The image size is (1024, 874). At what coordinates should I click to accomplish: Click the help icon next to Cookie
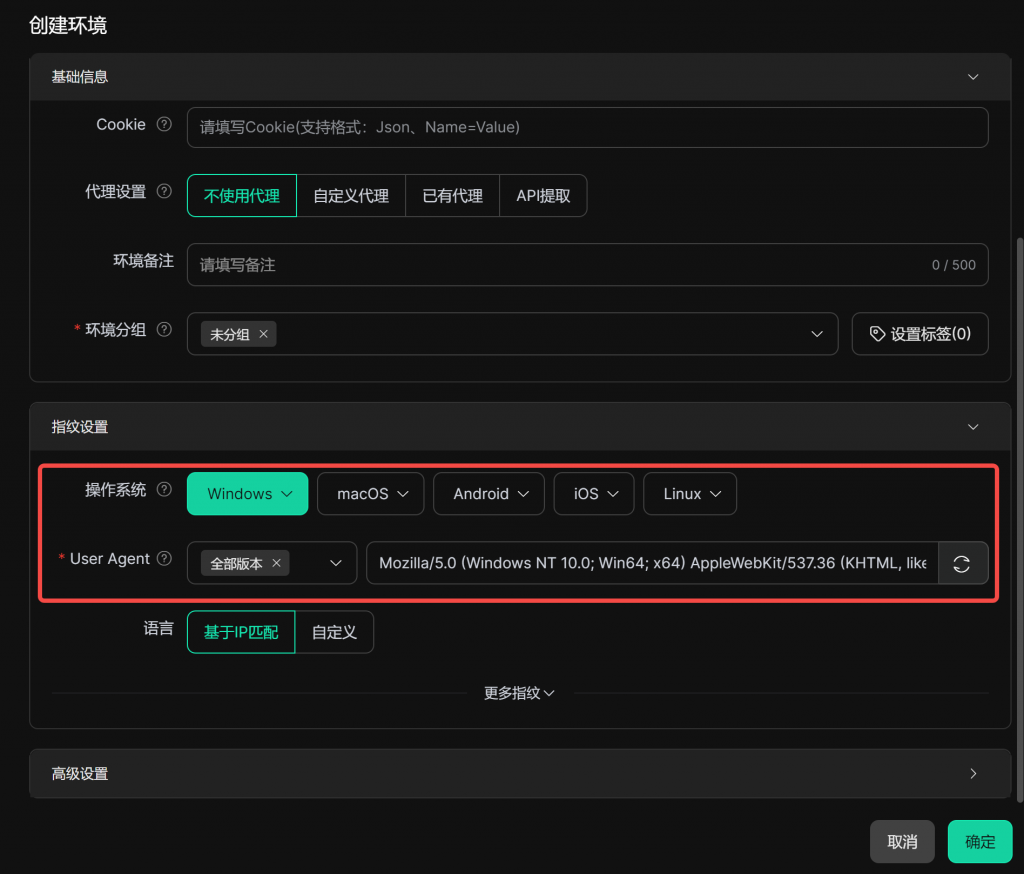(165, 125)
